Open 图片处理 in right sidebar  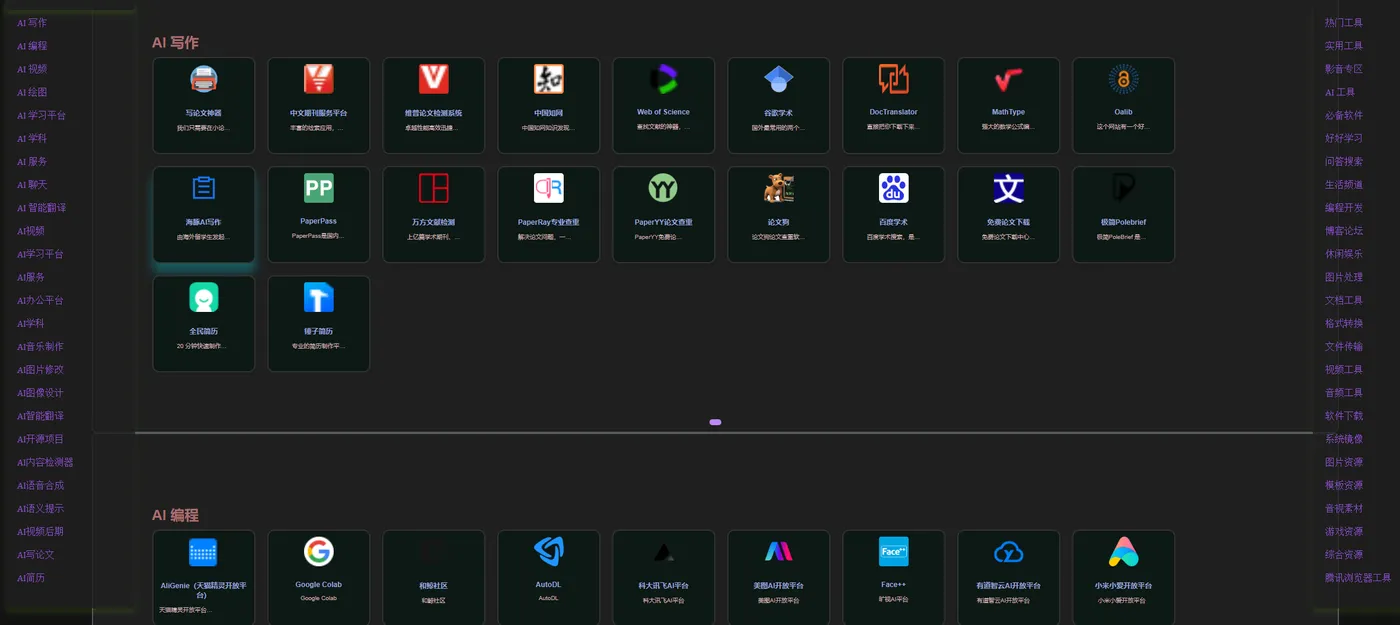tap(1344, 277)
